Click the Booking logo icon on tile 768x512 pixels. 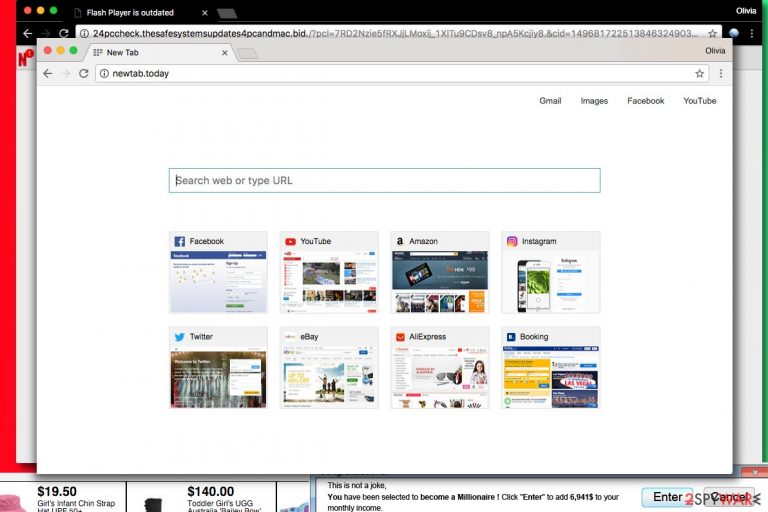[x=511, y=337]
